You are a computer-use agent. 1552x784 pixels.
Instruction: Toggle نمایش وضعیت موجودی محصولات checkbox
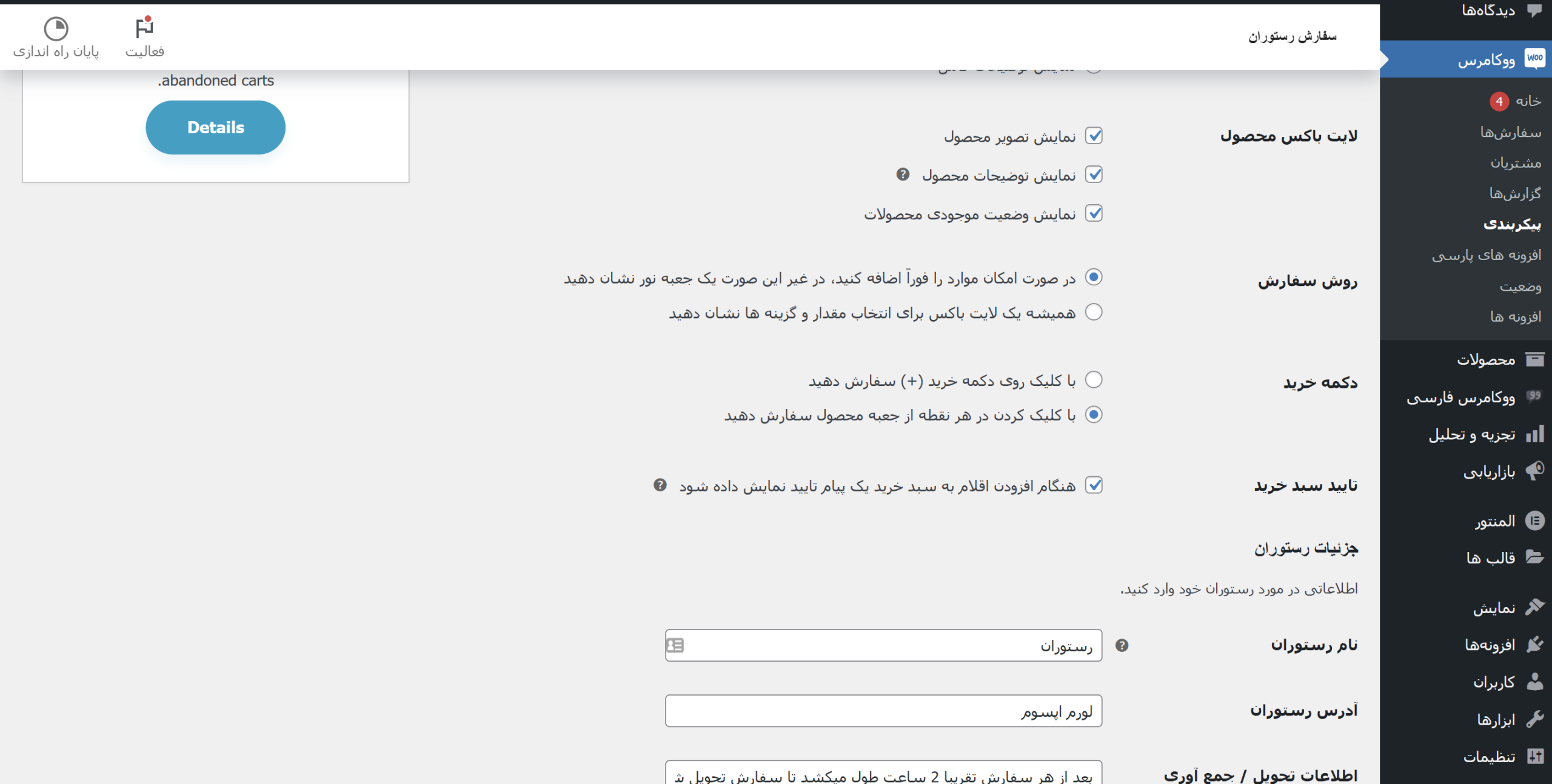1094,213
